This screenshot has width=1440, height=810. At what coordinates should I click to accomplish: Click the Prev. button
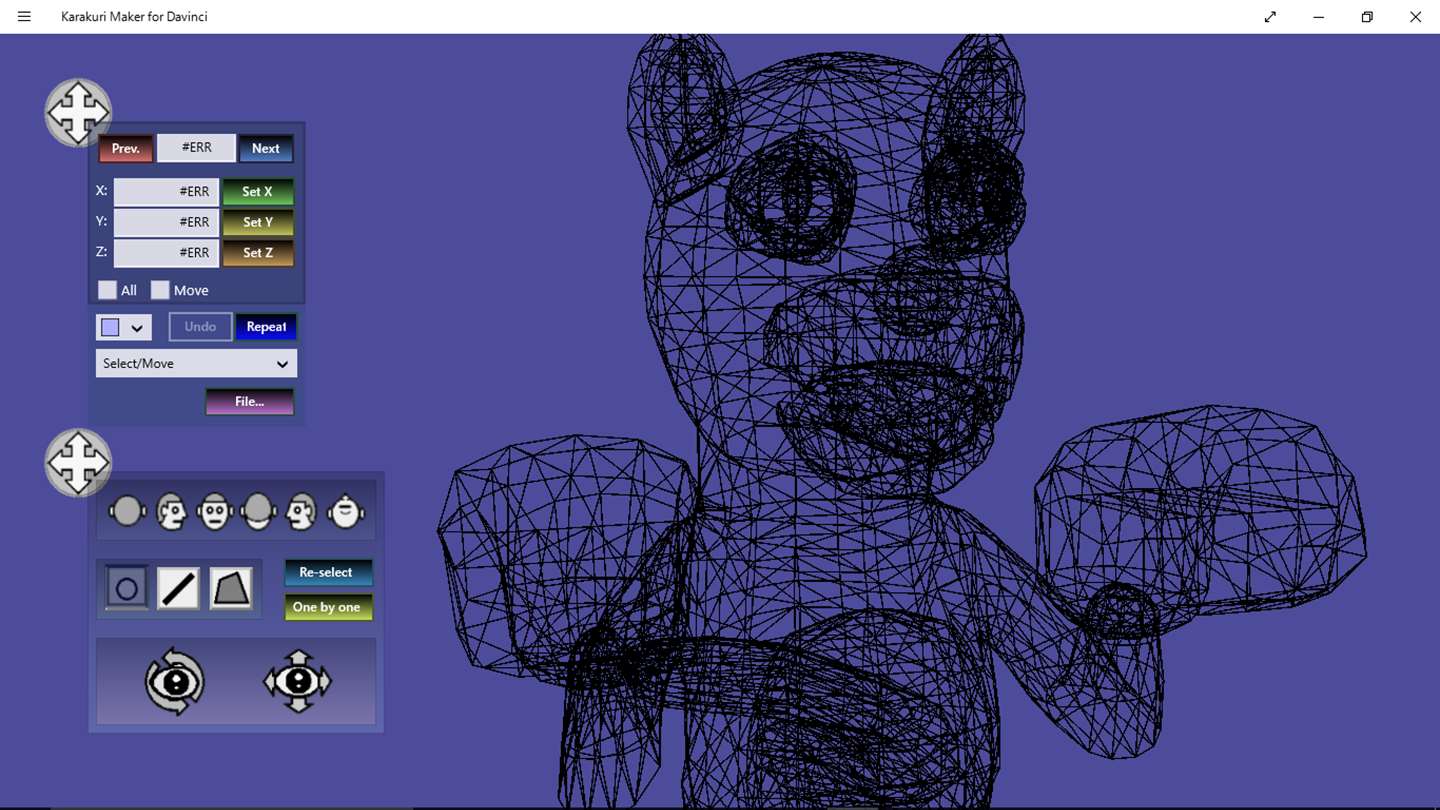coord(126,148)
